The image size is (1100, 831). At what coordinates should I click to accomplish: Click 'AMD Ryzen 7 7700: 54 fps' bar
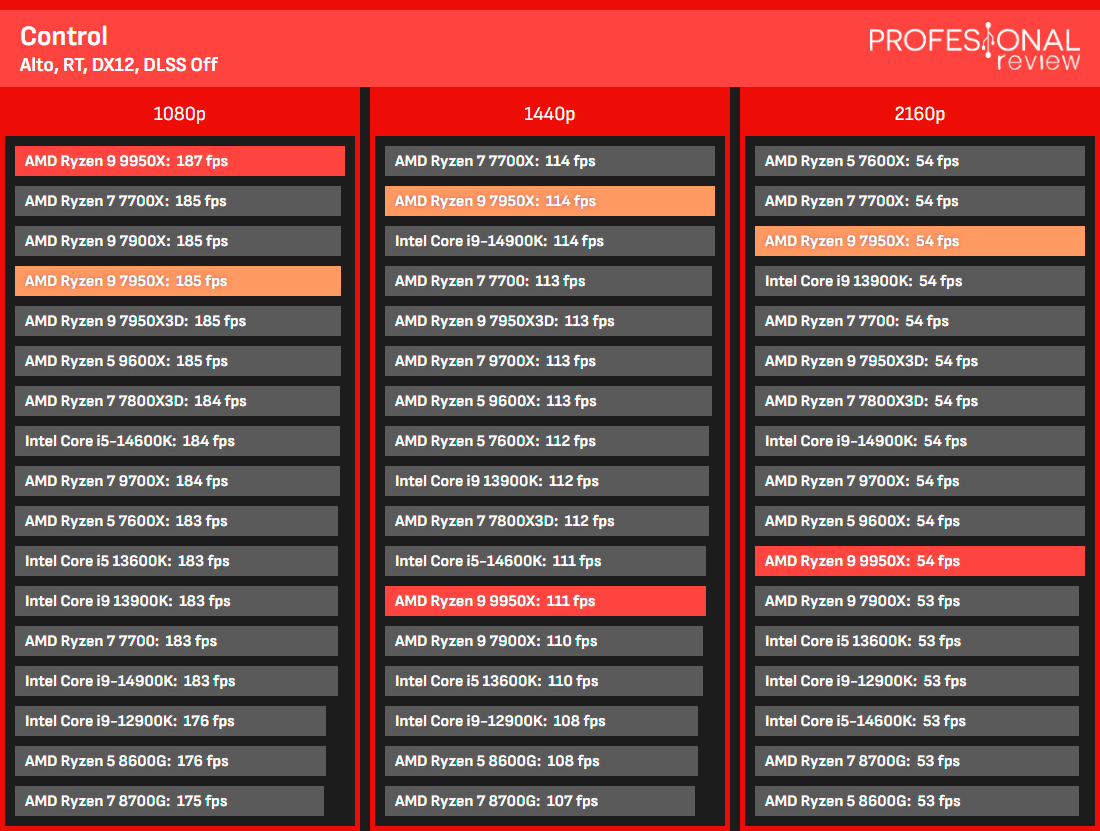point(920,320)
